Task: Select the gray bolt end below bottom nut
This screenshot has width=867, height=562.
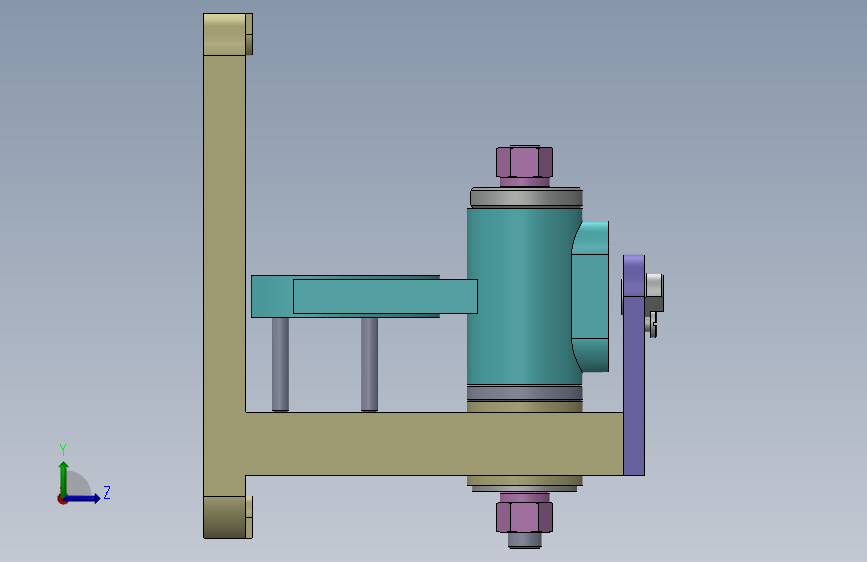Action: coord(524,540)
